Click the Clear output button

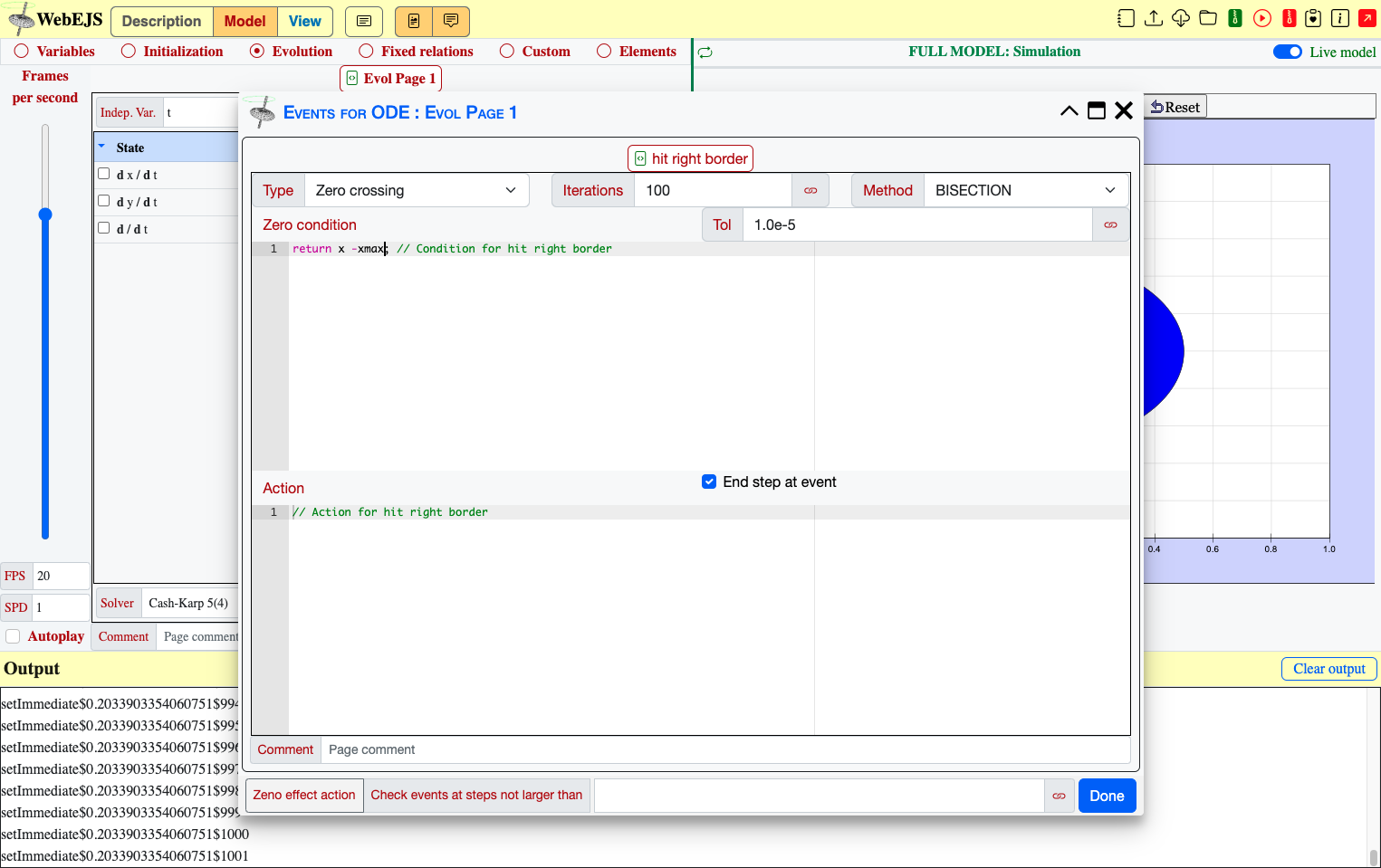1328,669
